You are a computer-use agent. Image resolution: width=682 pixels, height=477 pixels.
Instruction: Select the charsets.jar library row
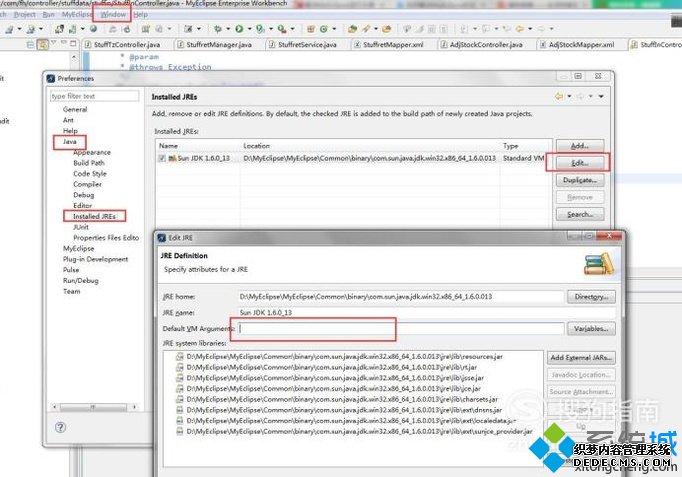point(337,400)
